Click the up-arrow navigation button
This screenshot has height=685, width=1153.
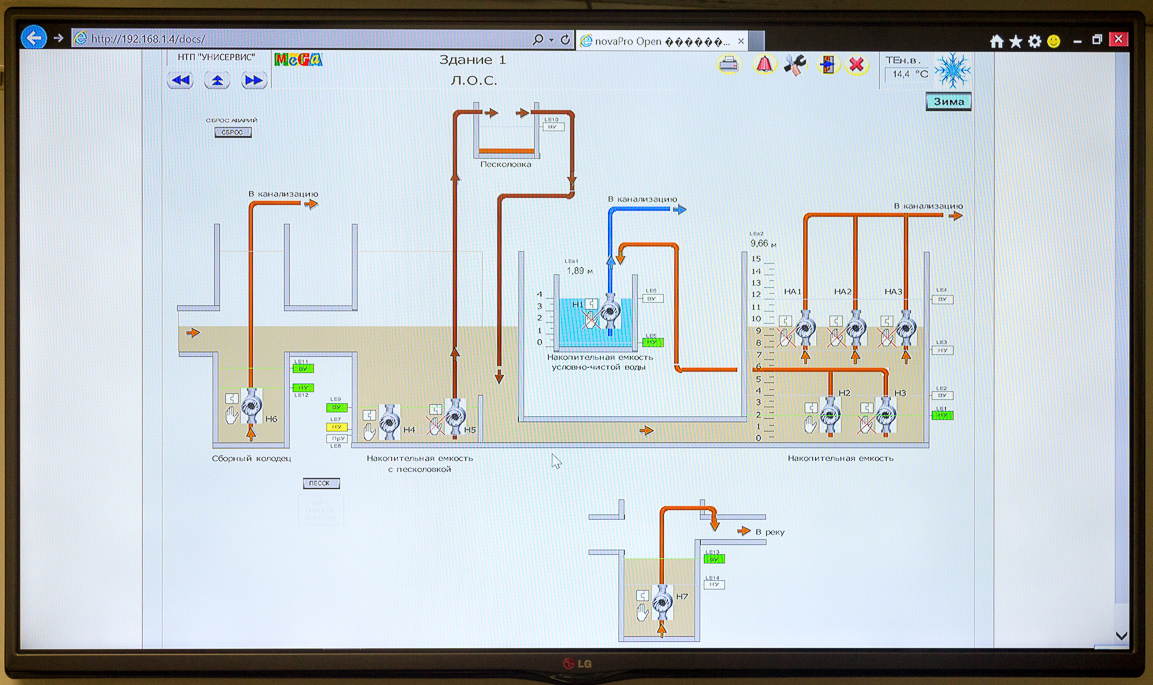click(x=217, y=80)
